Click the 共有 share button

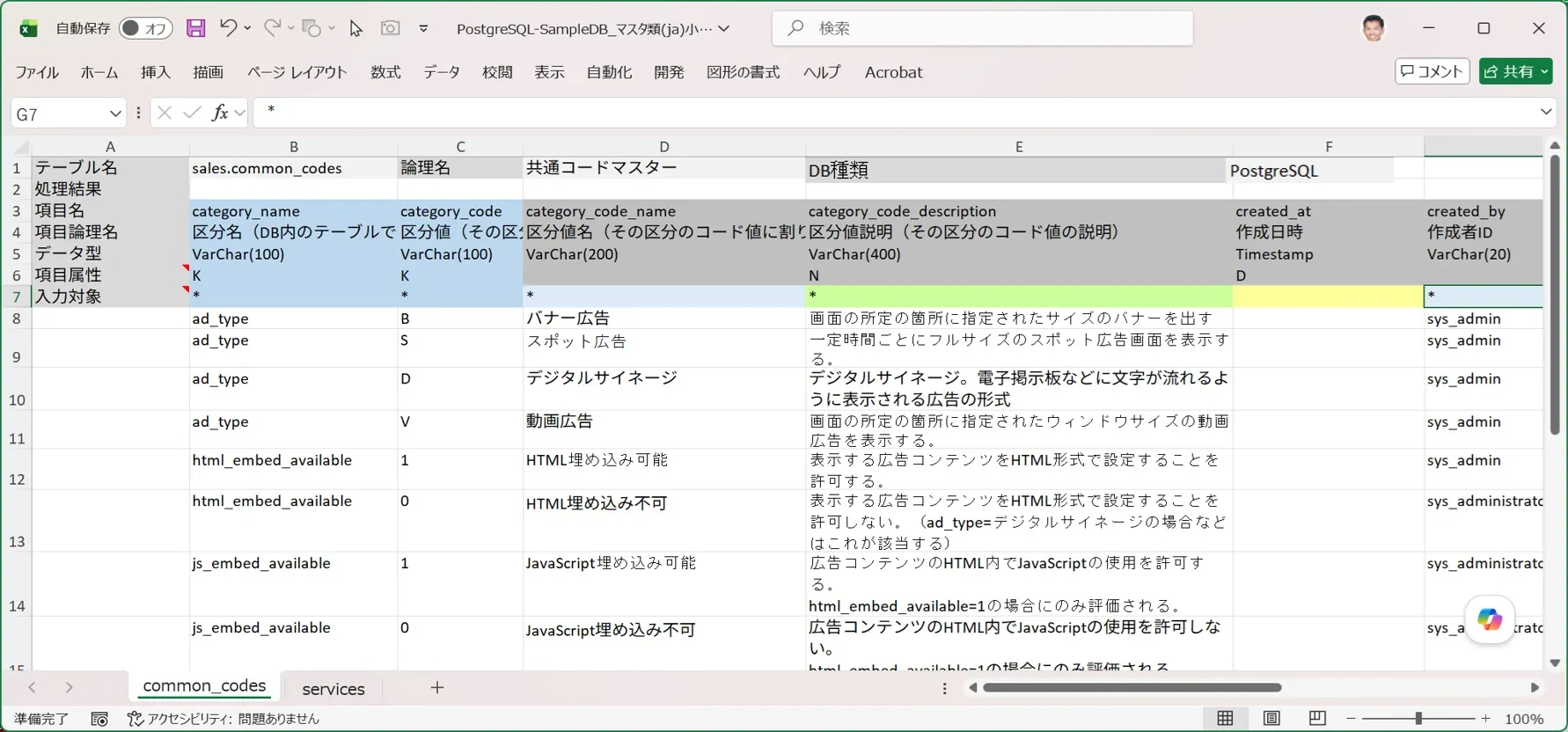1515,71
